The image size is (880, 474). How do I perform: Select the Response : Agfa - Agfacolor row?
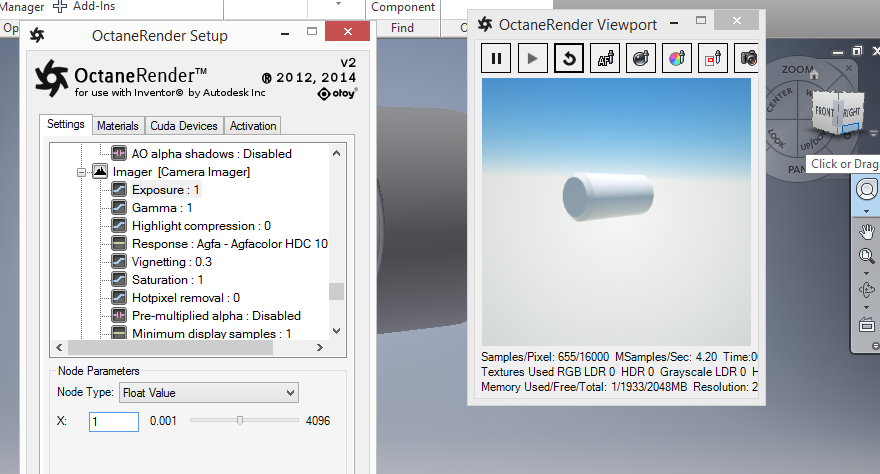click(x=230, y=243)
